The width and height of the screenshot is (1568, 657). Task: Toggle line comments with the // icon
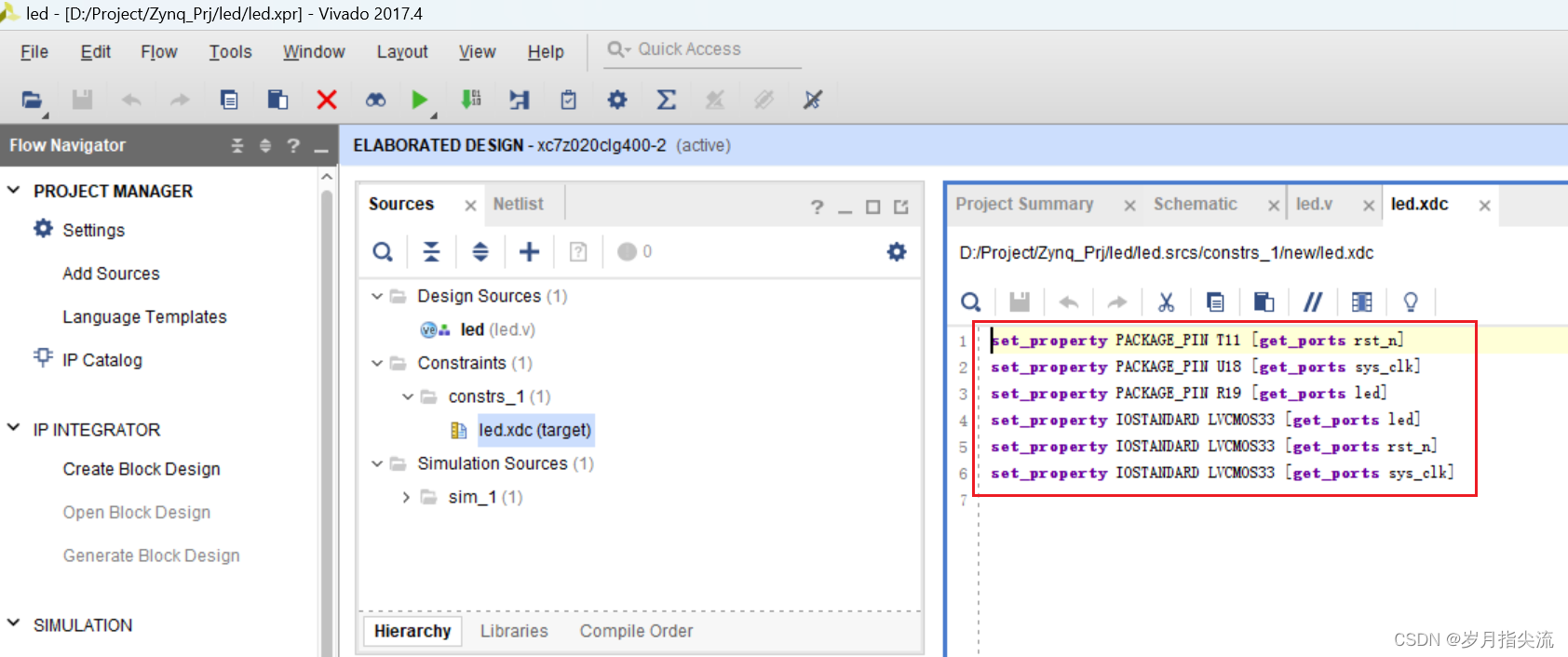pyautogui.click(x=1313, y=302)
